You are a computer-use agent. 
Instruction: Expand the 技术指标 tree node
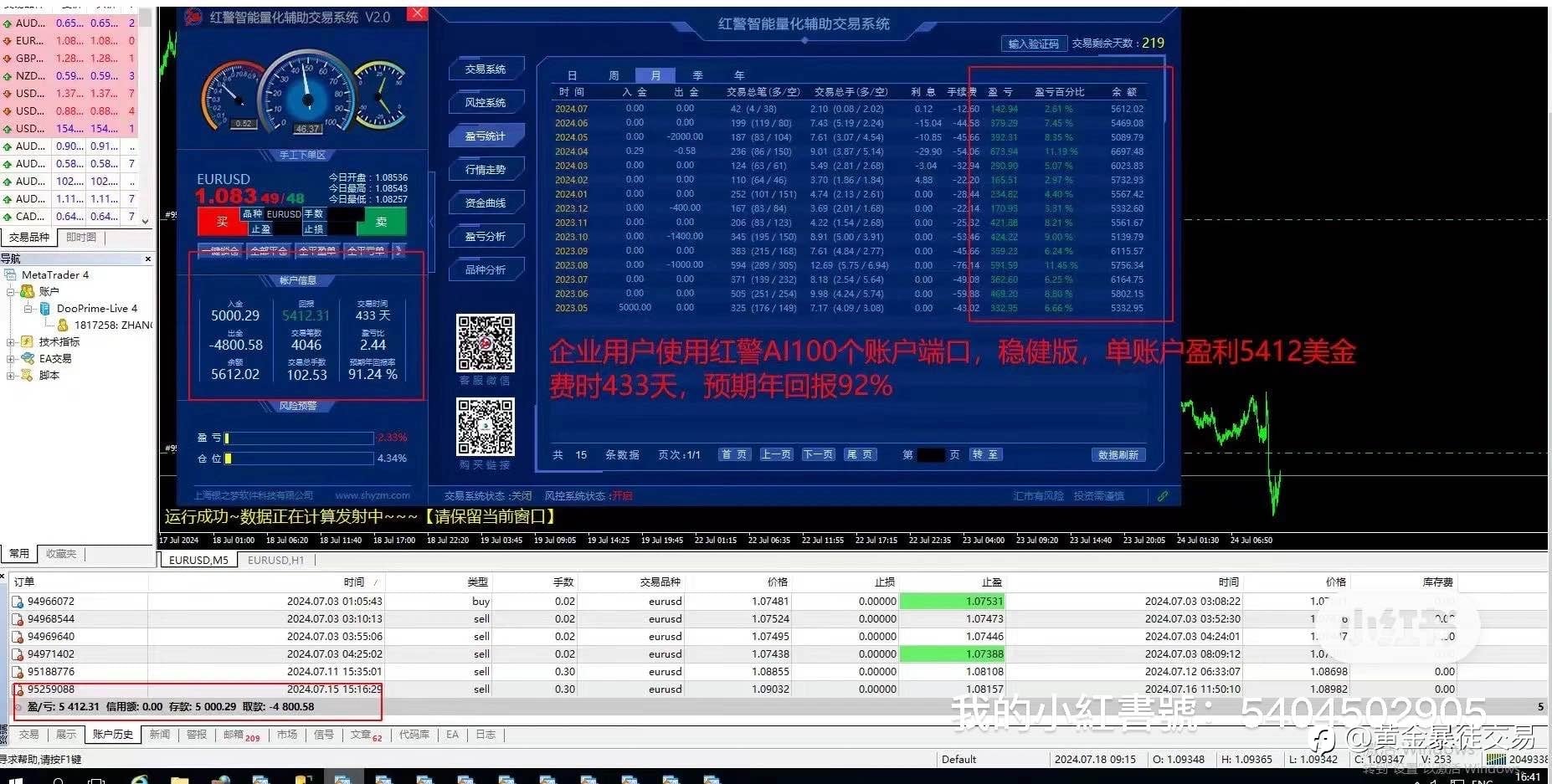coord(11,342)
